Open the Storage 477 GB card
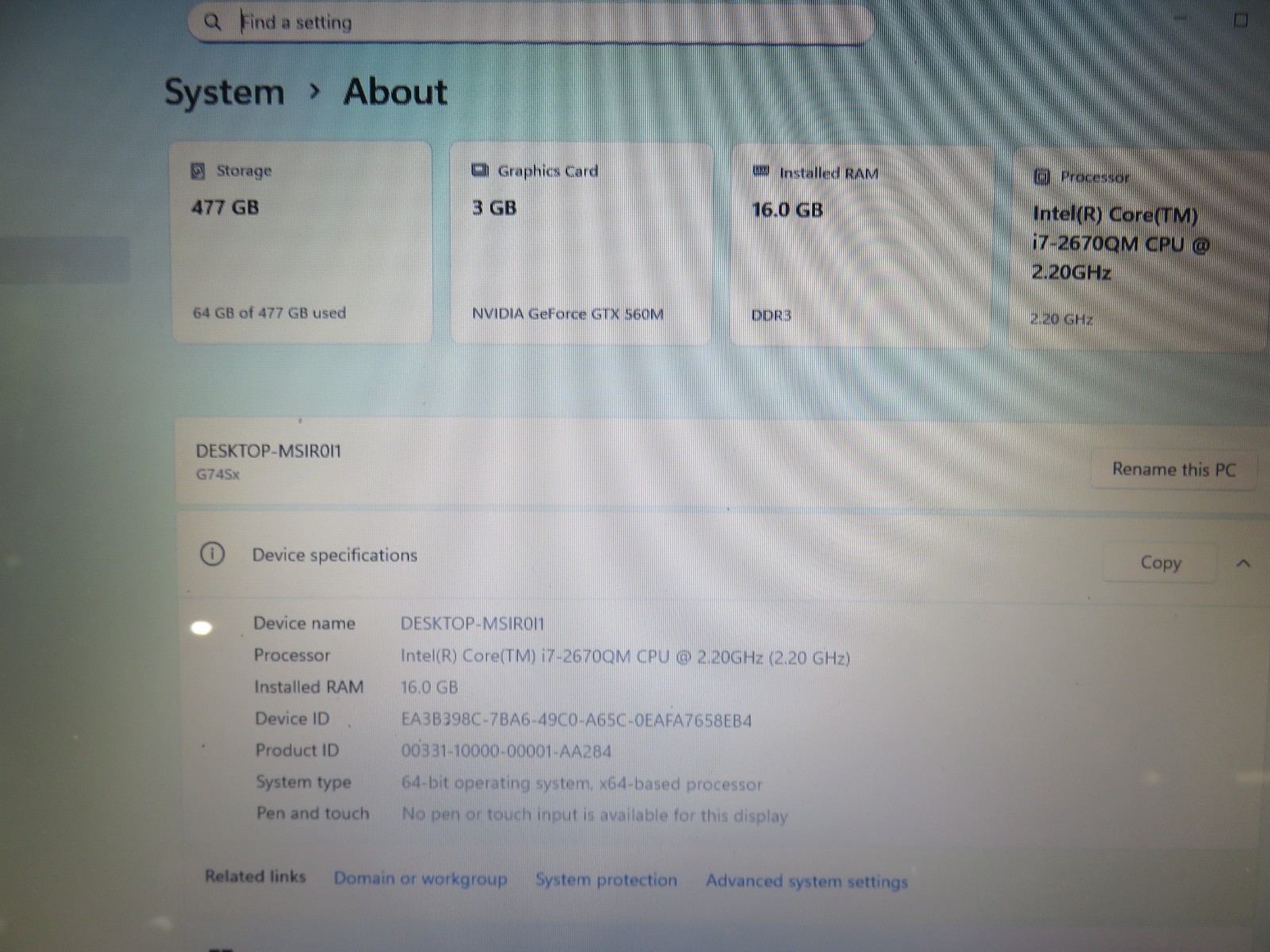The image size is (1270, 952). click(302, 243)
